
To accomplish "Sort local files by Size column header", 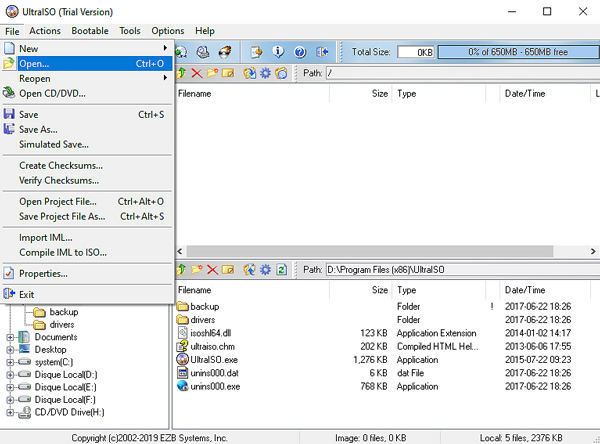I will [379, 289].
